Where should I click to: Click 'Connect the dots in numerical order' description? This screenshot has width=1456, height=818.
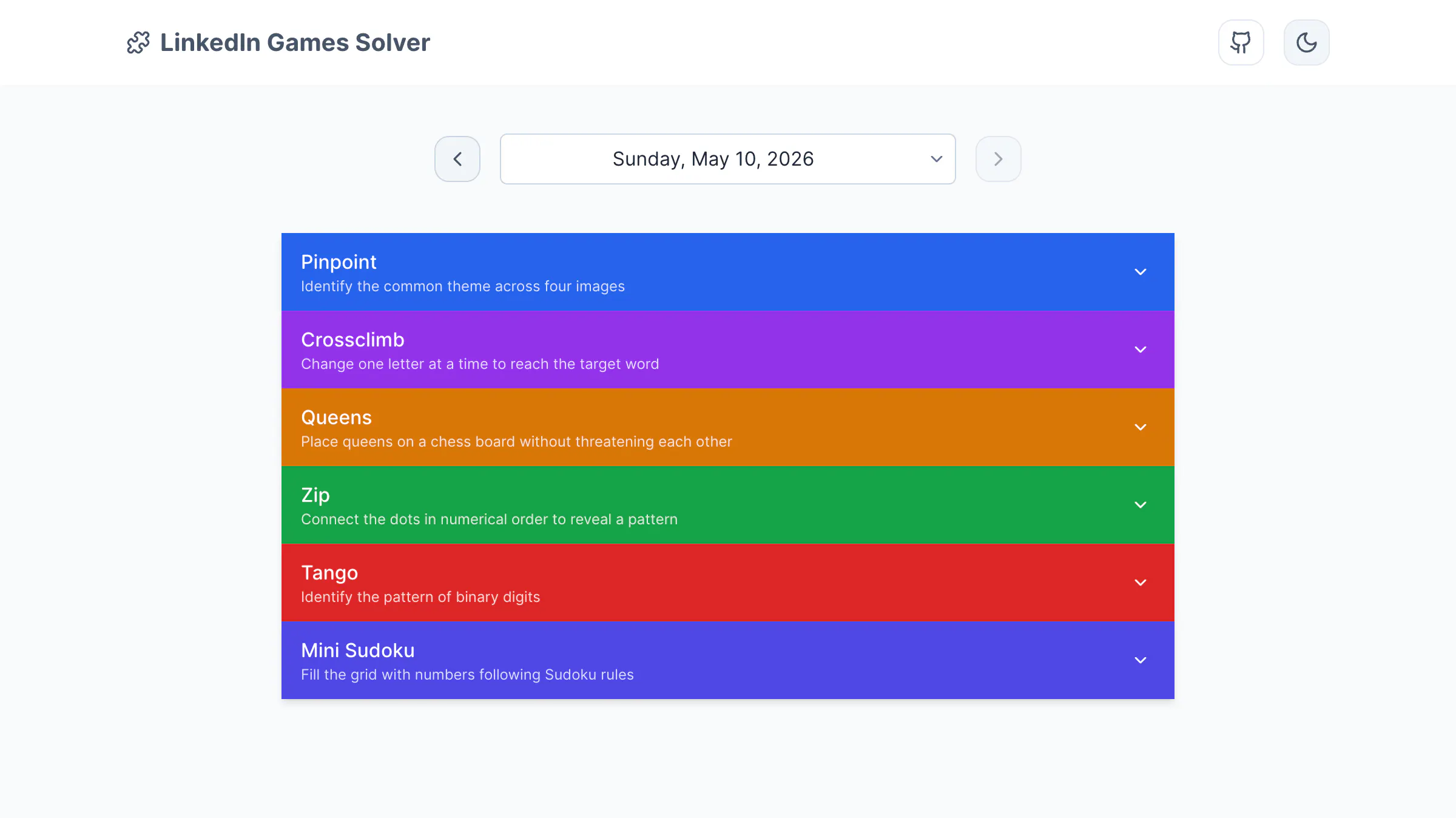(489, 519)
